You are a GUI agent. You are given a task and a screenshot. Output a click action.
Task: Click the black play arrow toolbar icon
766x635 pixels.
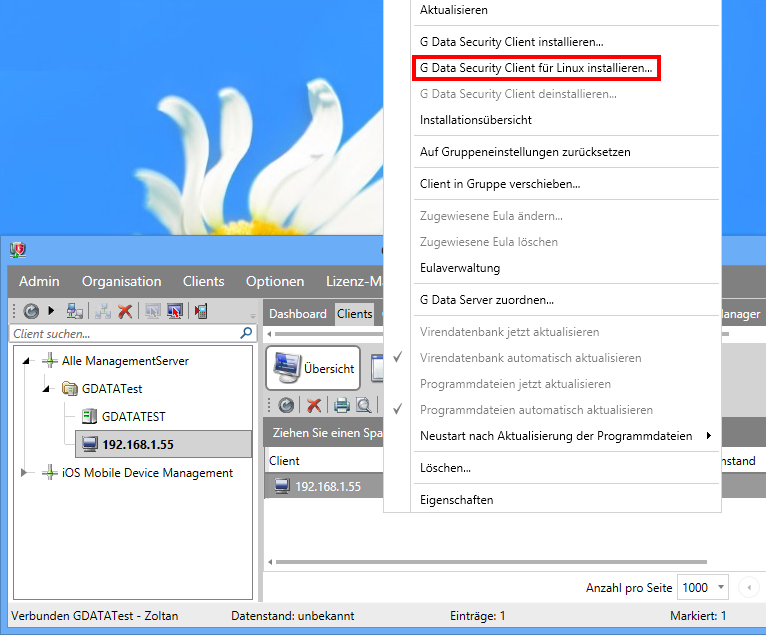51,310
